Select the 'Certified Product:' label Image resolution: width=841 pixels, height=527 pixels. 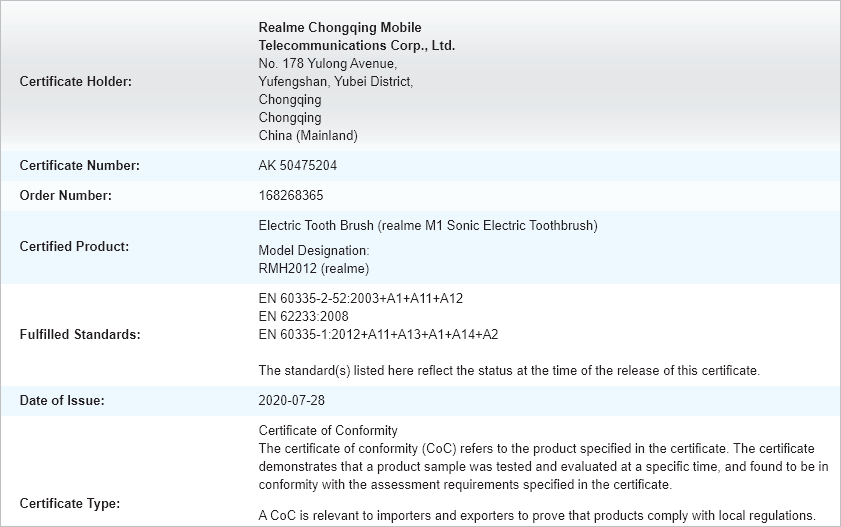pyautogui.click(x=75, y=247)
